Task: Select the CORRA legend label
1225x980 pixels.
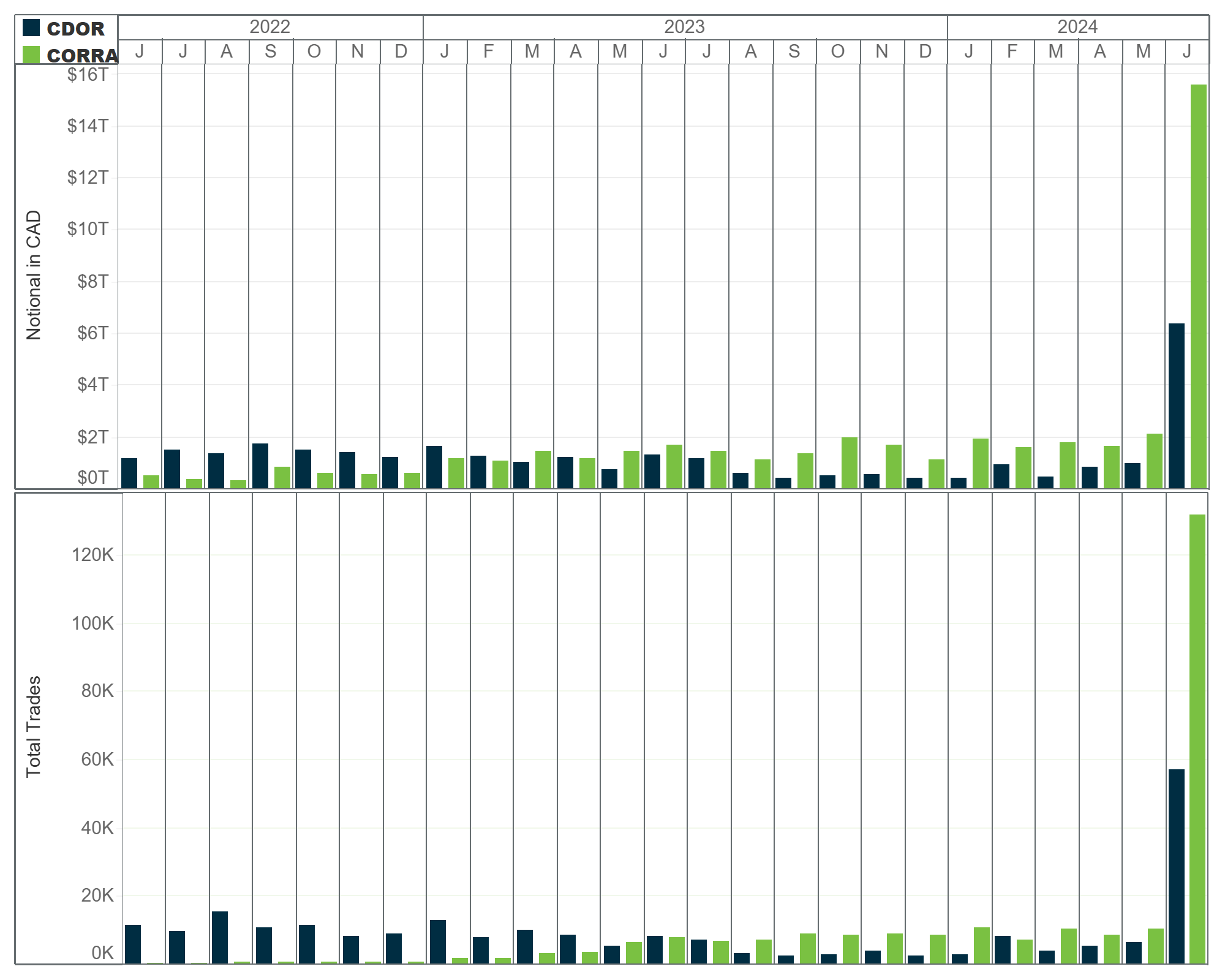Action: (83, 56)
